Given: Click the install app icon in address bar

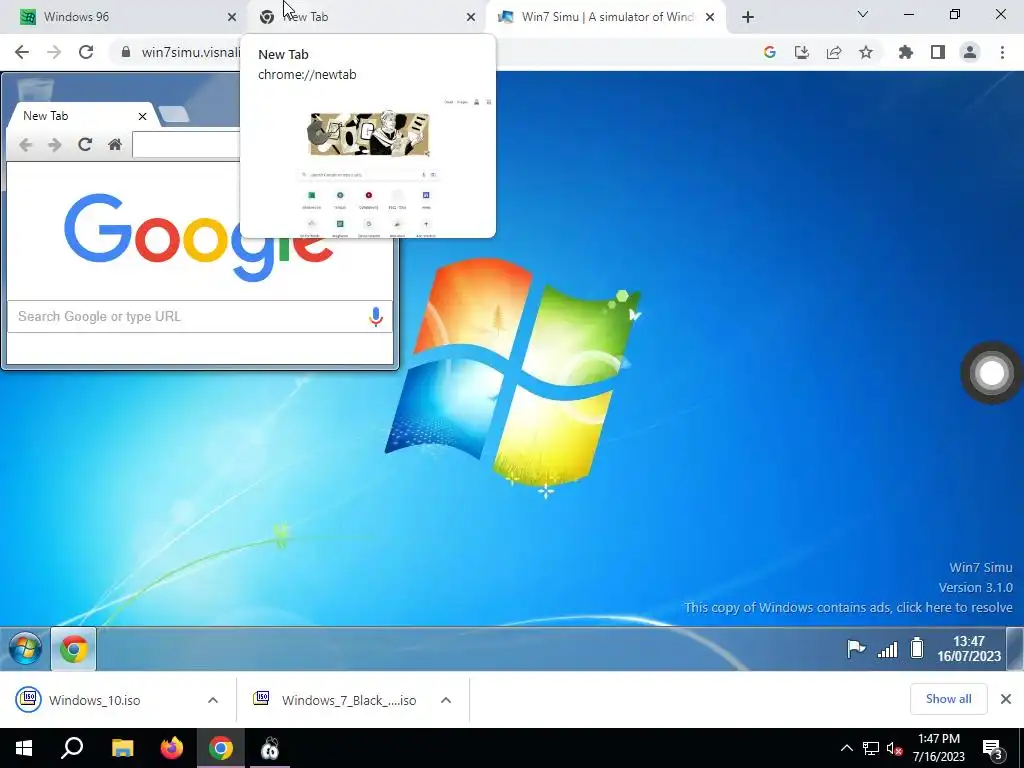Looking at the screenshot, I should [x=802, y=52].
